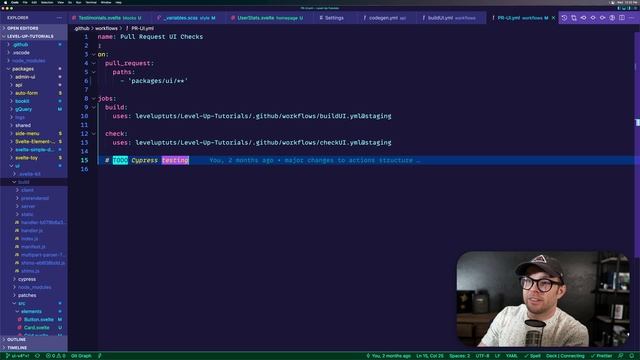Click the buildUI.yml@staging workflow path on line 10
Screen dimensions: 640x360
(263, 116)
